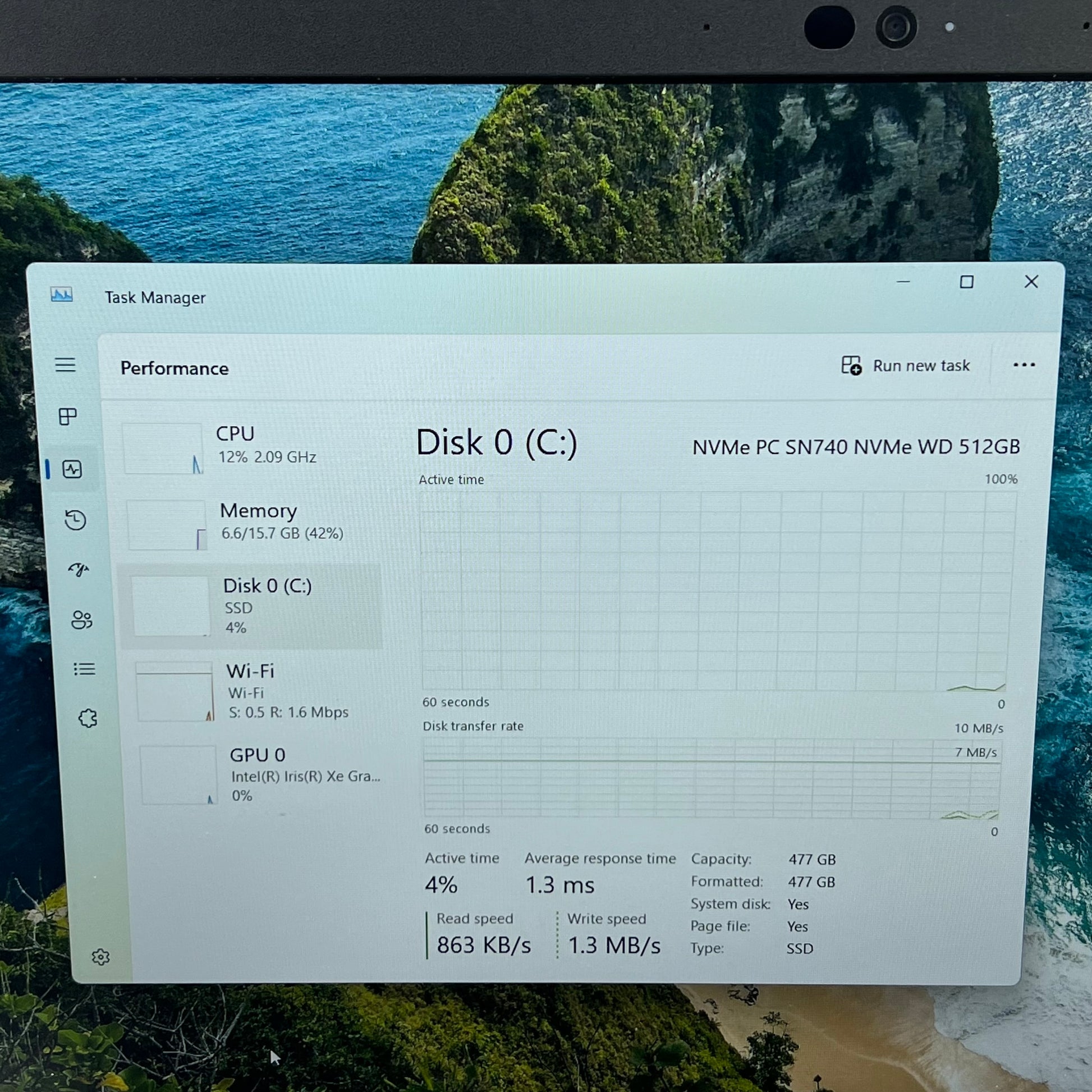Open the Users page icon
Viewport: 1092px width, 1092px height.
(81, 620)
